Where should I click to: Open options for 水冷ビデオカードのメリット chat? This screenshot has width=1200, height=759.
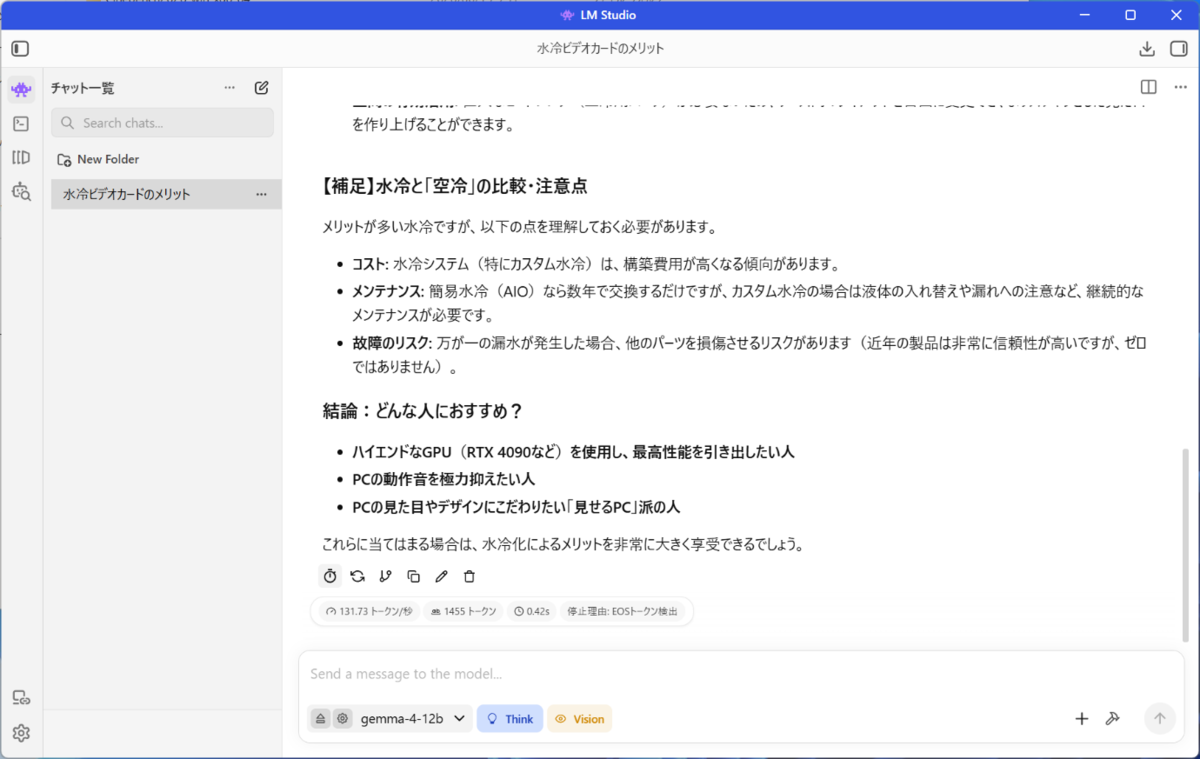(x=261, y=194)
